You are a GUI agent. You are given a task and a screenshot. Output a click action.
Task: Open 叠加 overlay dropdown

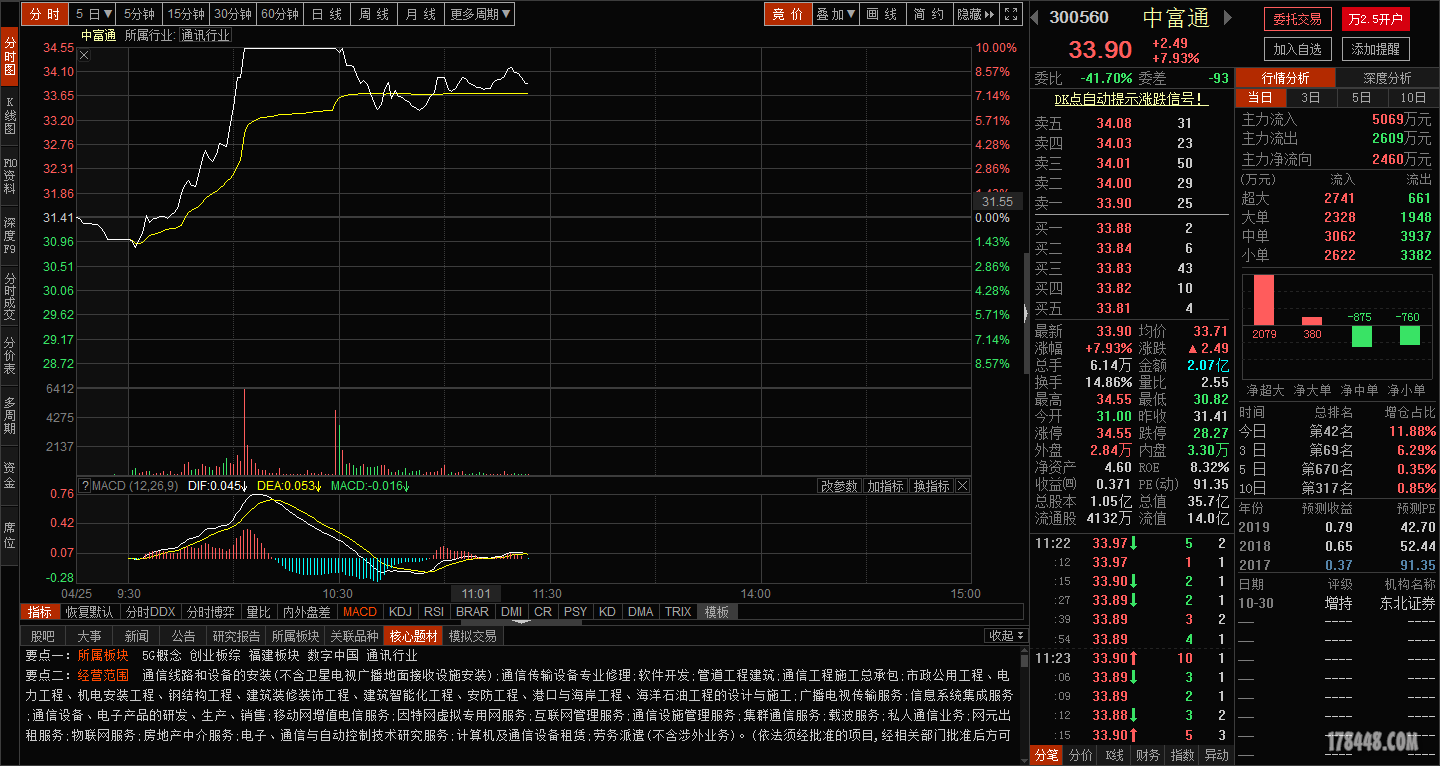[836, 14]
